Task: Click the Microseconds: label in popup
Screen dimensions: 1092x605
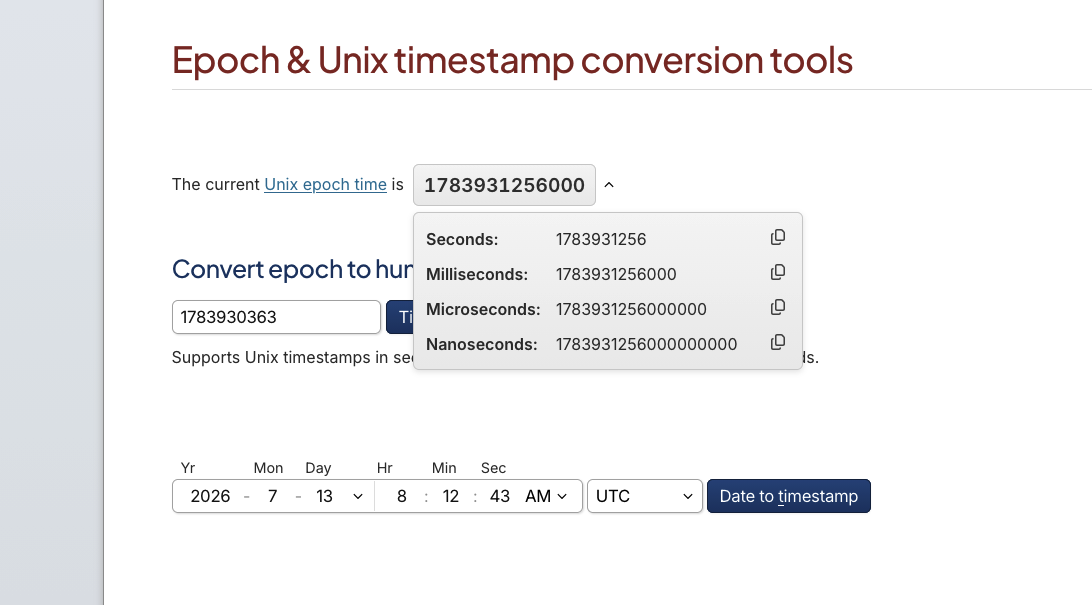Action: [x=483, y=309]
